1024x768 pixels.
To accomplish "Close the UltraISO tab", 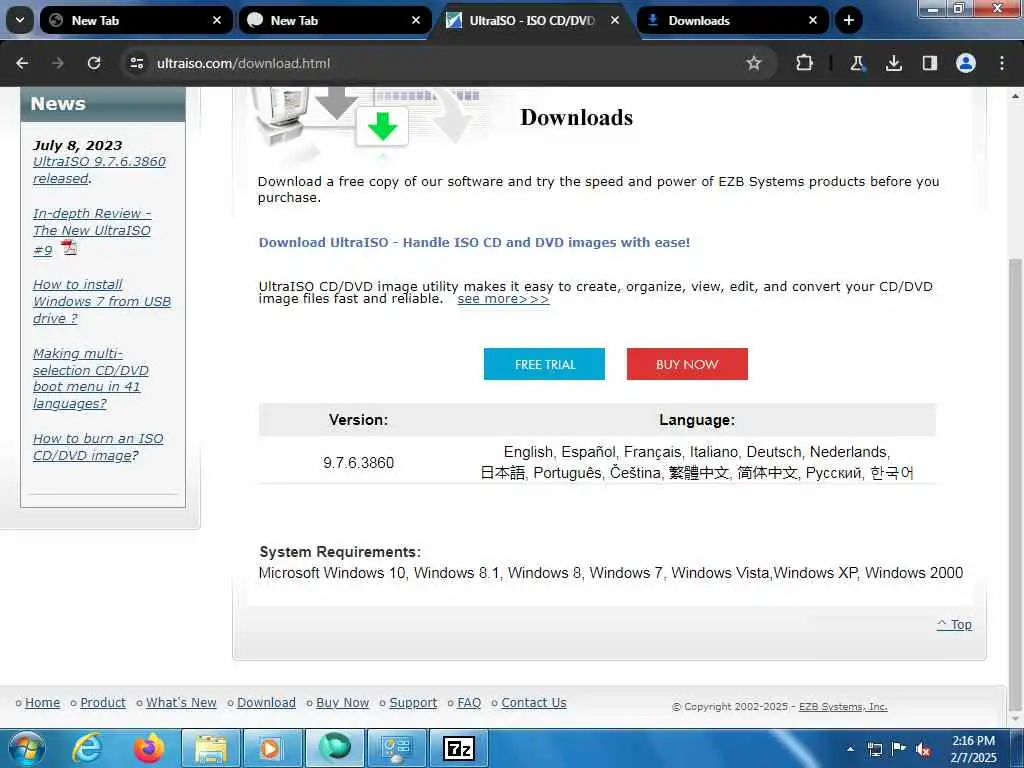I will click(x=615, y=20).
